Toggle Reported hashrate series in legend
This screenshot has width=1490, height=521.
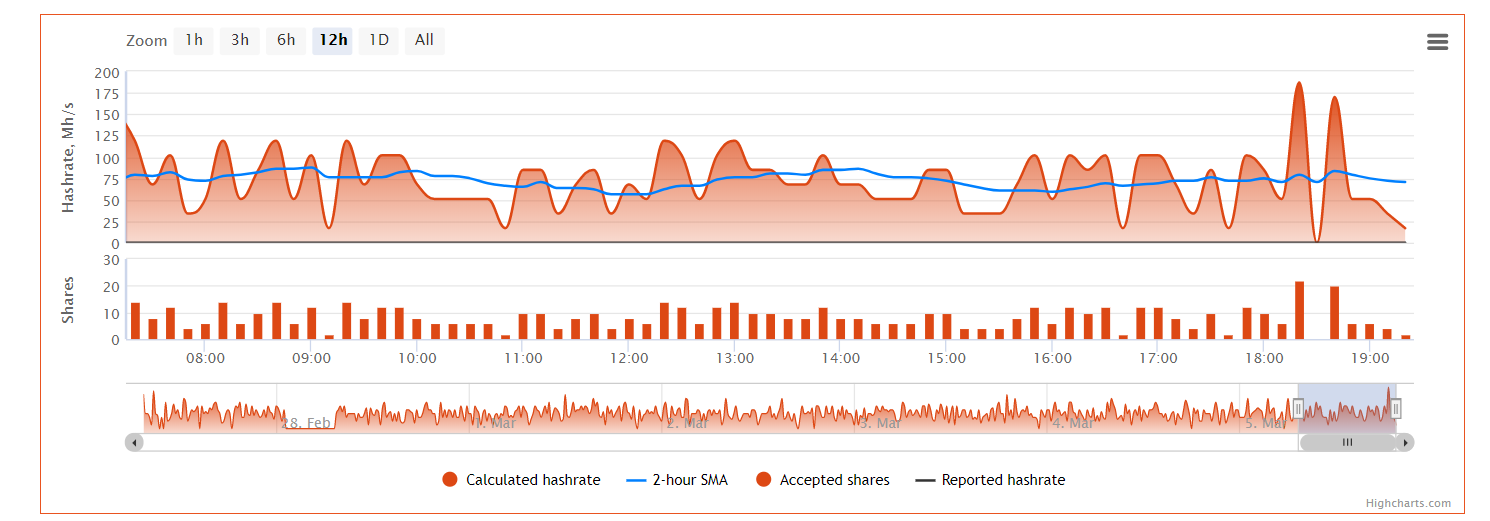pyautogui.click(x=990, y=480)
